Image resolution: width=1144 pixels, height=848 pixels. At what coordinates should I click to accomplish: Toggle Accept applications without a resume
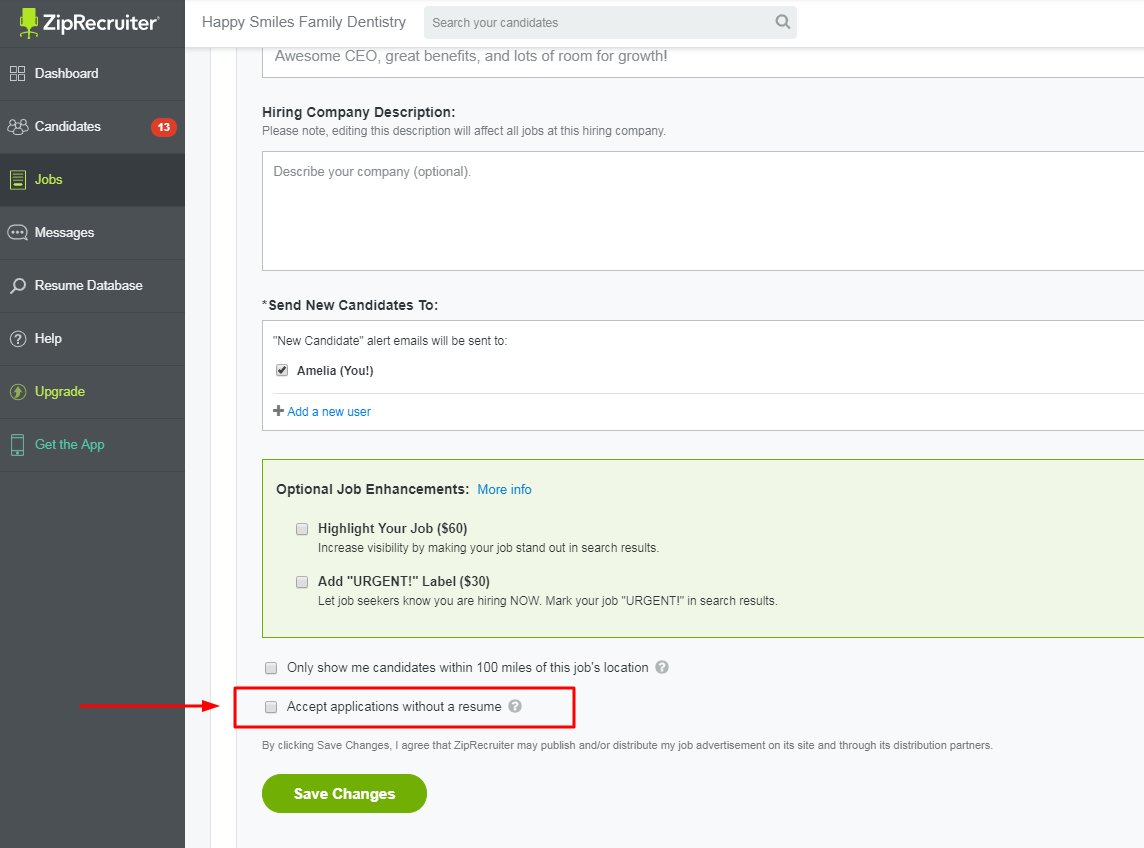[x=271, y=707]
